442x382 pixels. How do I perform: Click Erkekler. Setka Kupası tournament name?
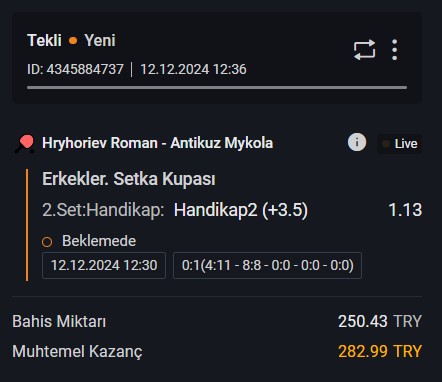[x=129, y=179]
